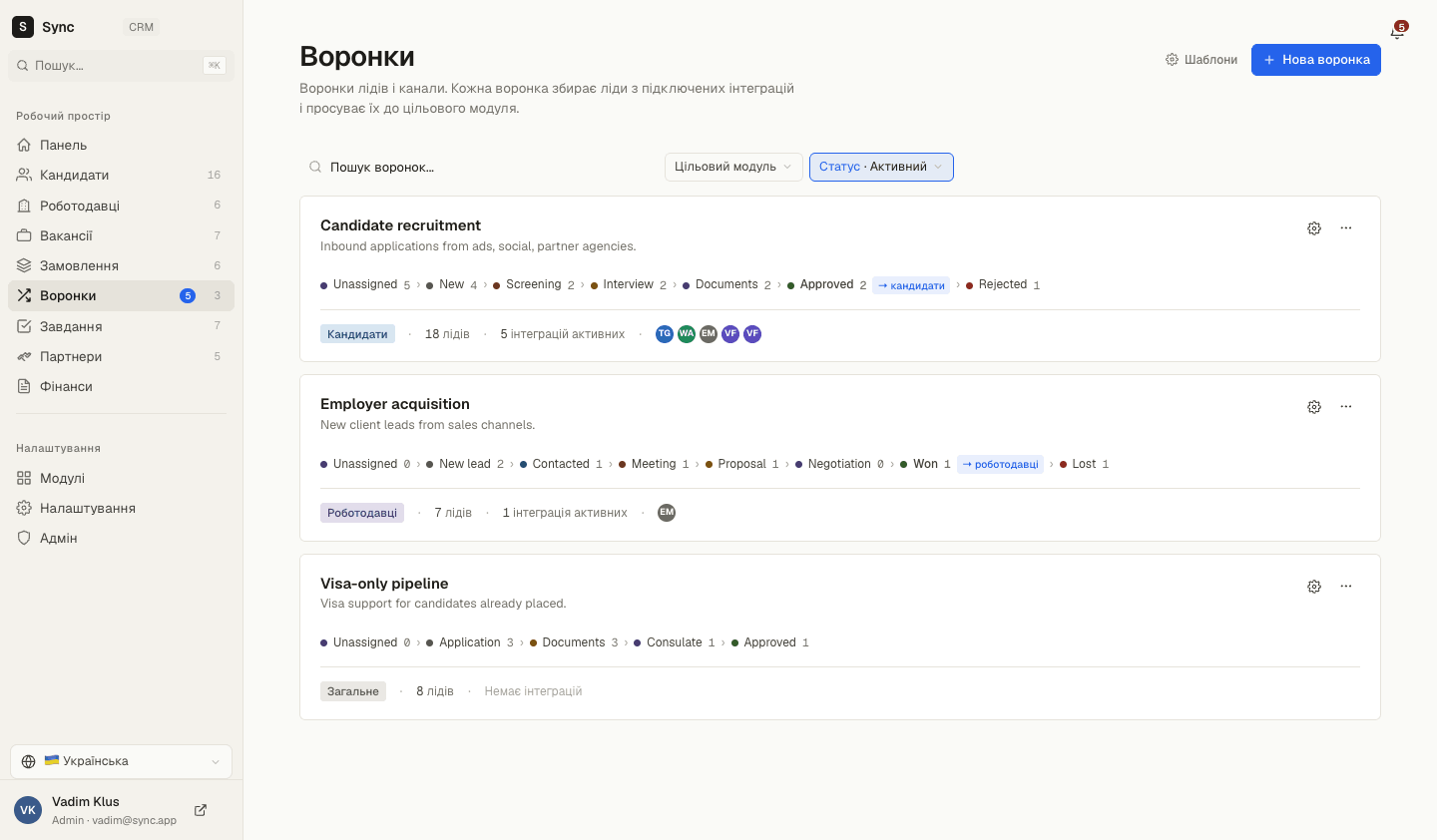Viewport: 1437px width, 840px height.
Task: Open the Visa-only pipeline funnel title
Action: (384, 584)
